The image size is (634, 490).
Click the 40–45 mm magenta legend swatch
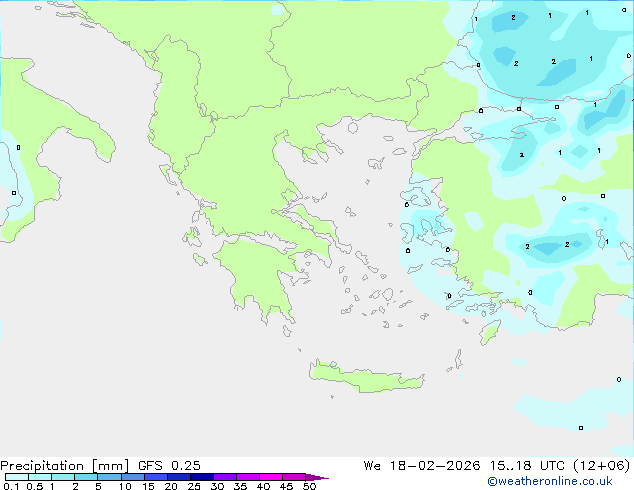(271, 477)
